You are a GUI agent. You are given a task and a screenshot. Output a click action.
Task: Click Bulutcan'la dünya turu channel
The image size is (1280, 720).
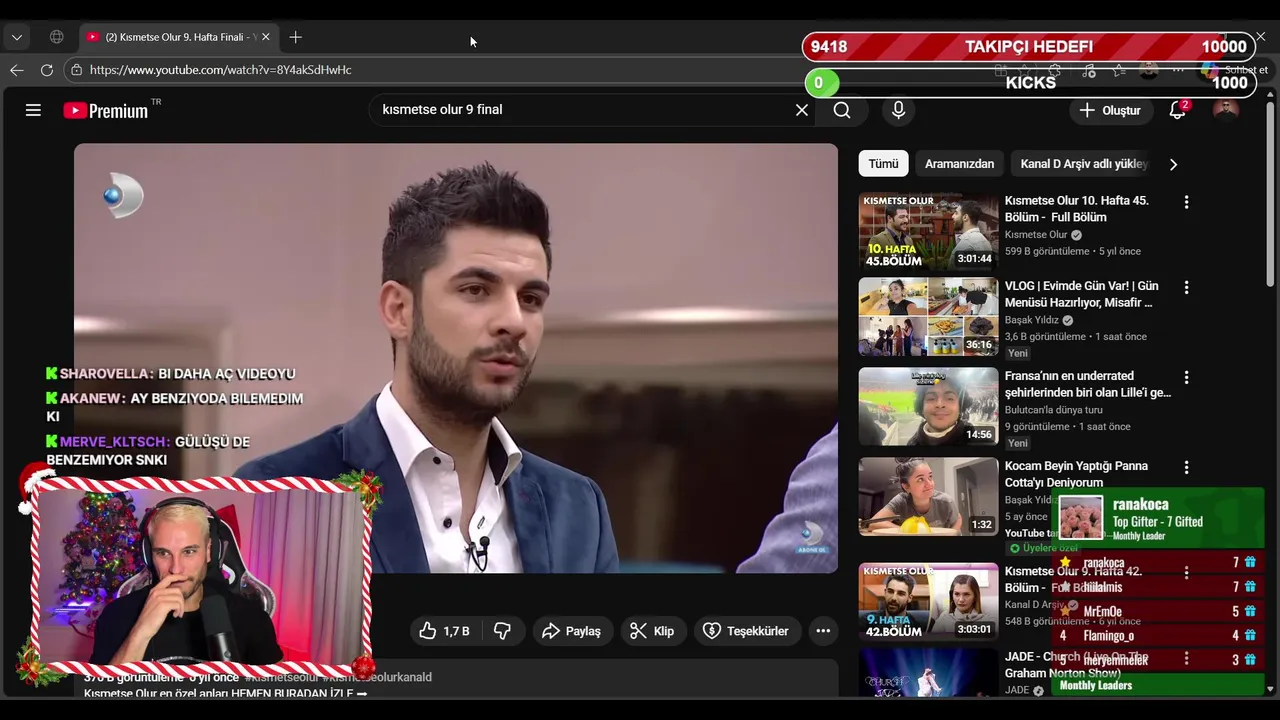click(x=1054, y=410)
